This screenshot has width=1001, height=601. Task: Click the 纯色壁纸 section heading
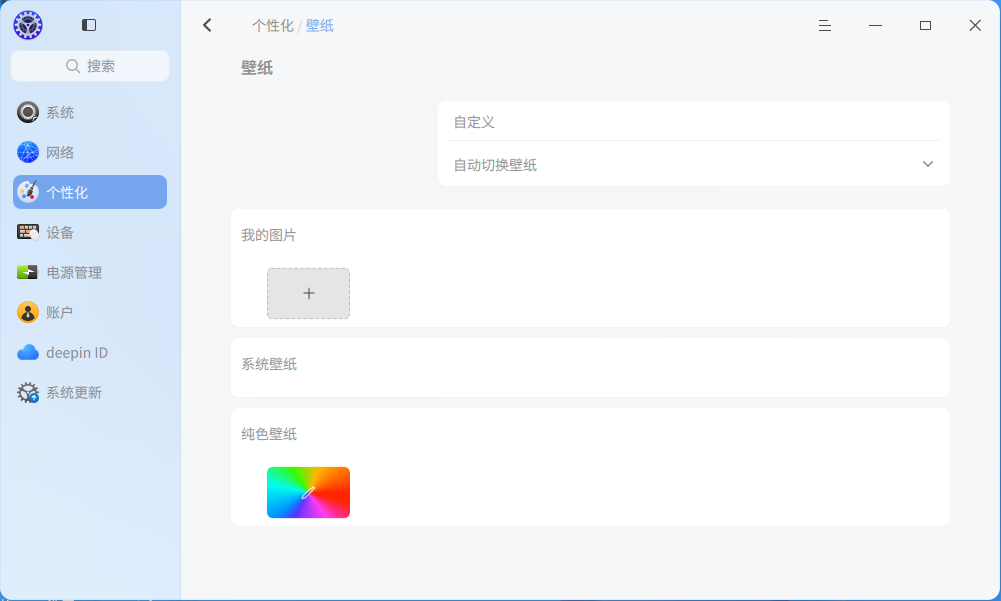click(269, 434)
